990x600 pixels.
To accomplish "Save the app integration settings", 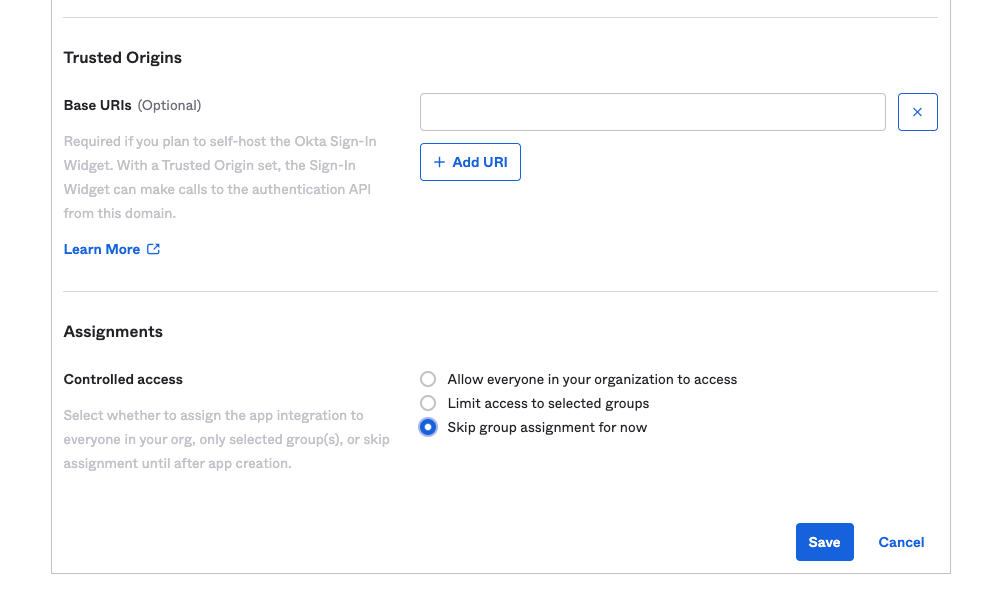I will tap(825, 542).
